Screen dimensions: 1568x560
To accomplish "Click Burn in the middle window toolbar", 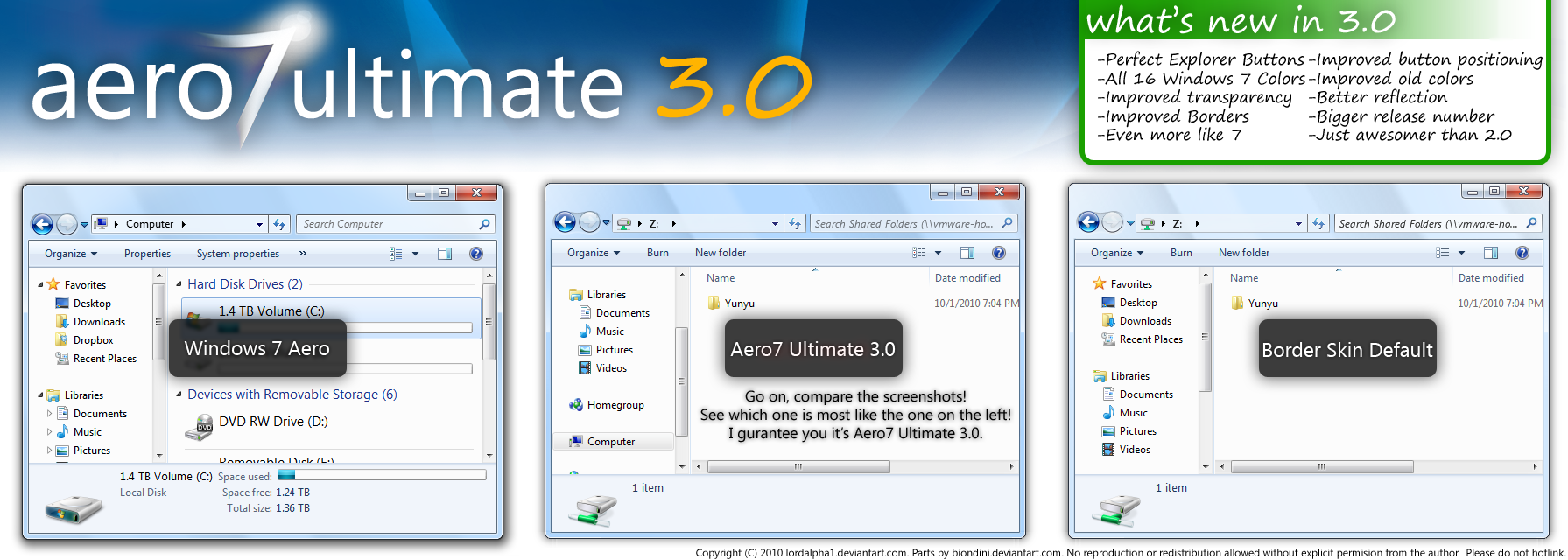I will coord(657,253).
